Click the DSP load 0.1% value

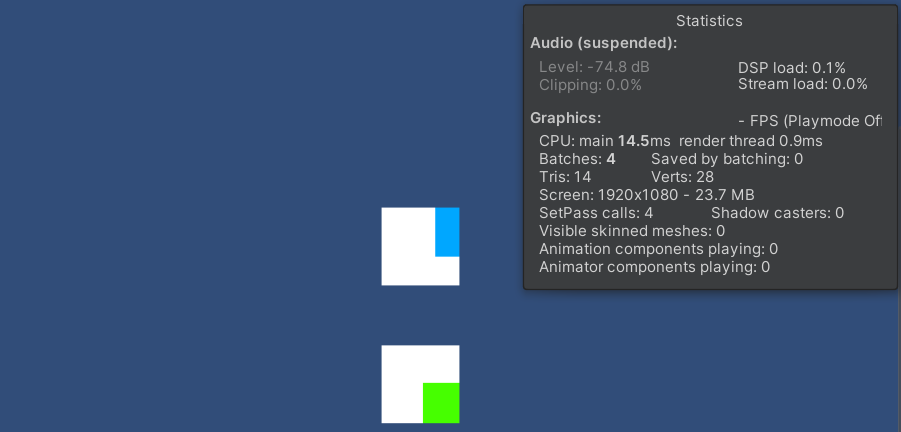[791, 68]
